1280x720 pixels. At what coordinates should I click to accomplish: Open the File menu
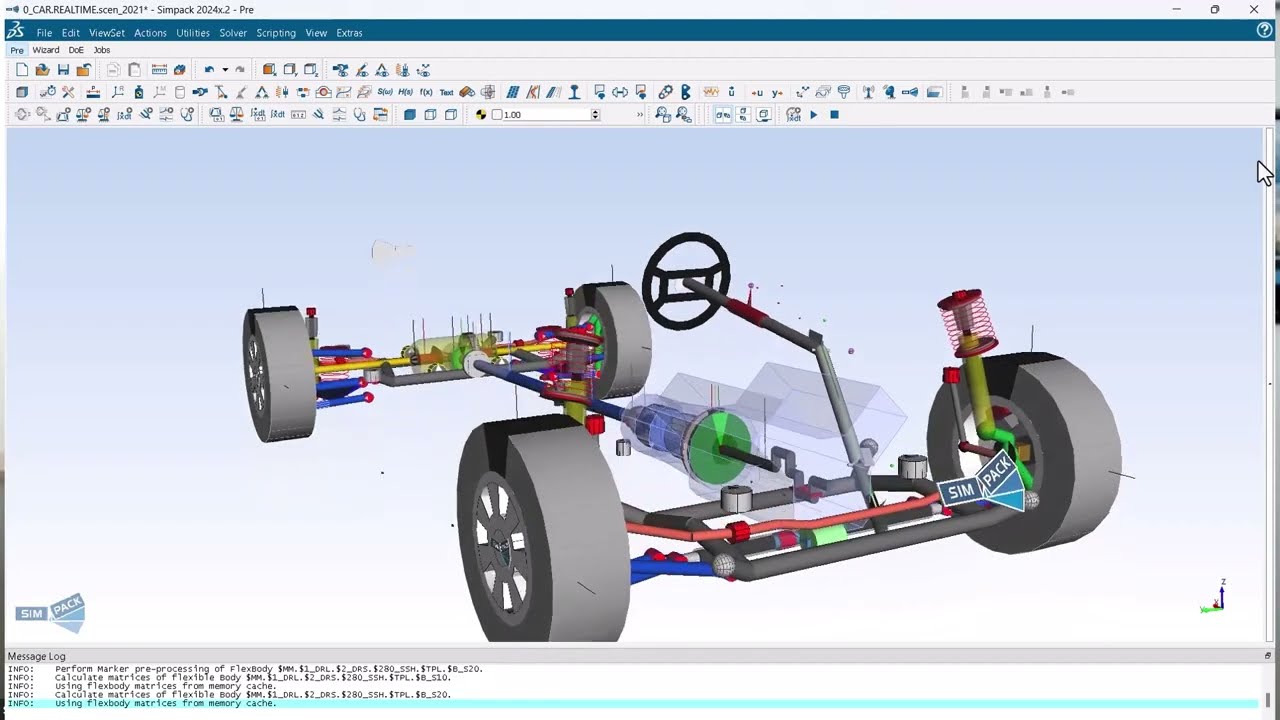click(44, 33)
